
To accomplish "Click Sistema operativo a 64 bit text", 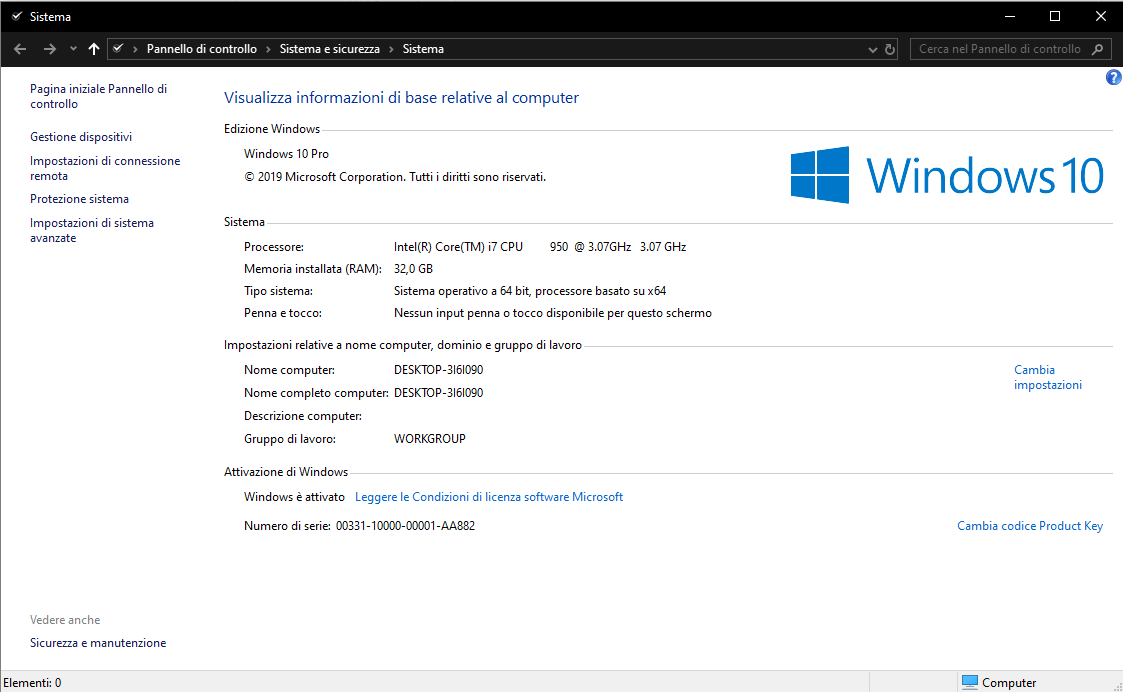I will coord(530,292).
